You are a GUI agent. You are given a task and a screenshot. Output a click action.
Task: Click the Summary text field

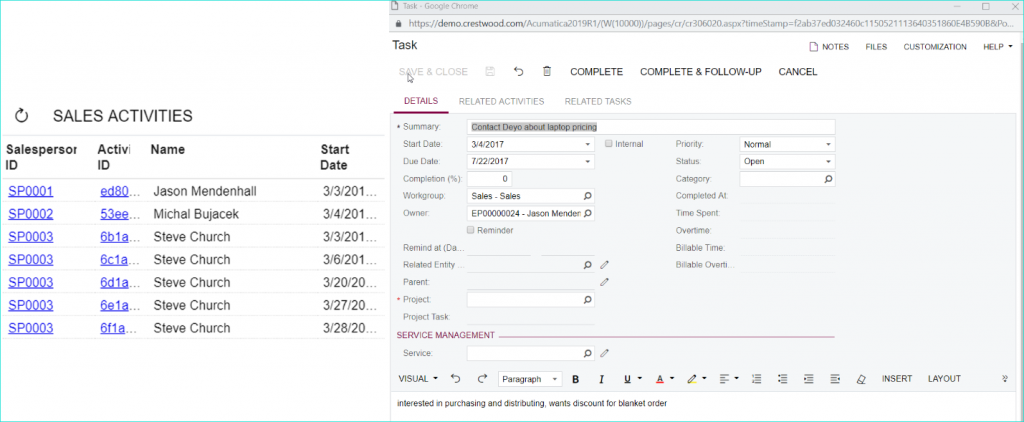click(x=651, y=127)
